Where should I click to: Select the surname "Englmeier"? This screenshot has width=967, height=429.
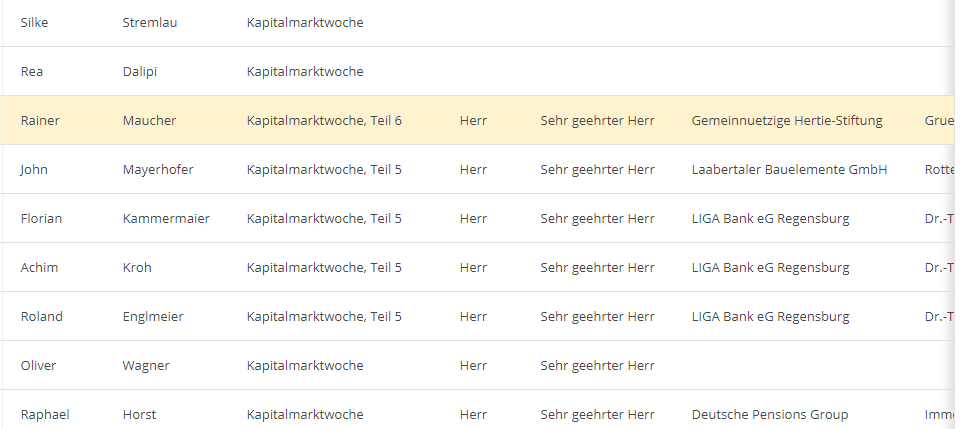[153, 317]
